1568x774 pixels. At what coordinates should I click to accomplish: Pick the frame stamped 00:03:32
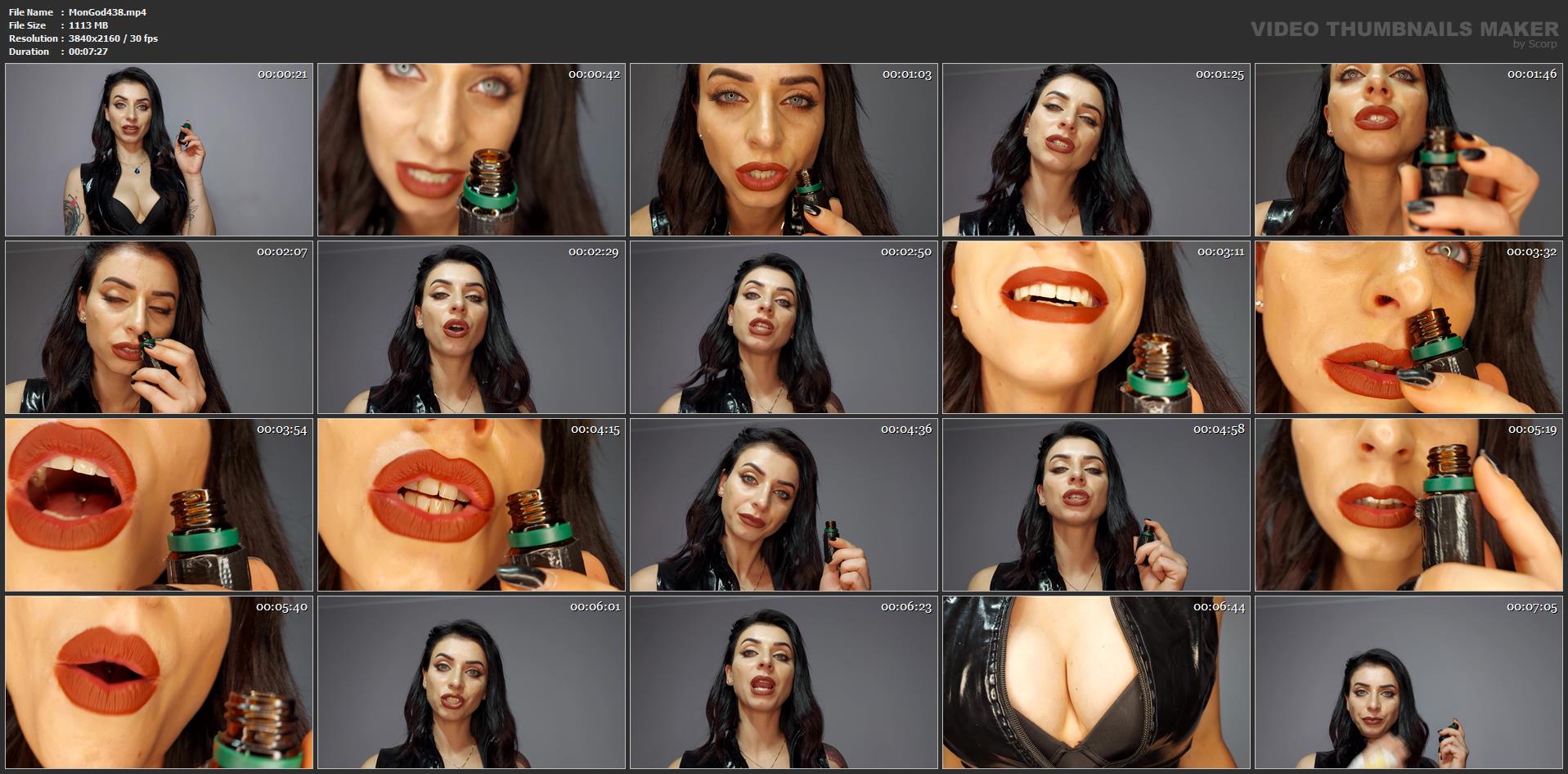pos(1409,327)
